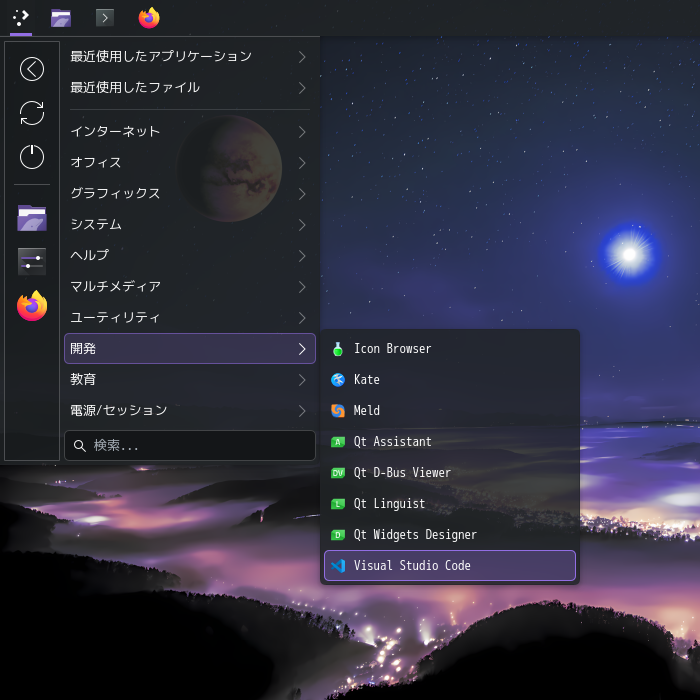This screenshot has width=700, height=700.
Task: Click chevron arrow beside システム
Action: (302, 225)
